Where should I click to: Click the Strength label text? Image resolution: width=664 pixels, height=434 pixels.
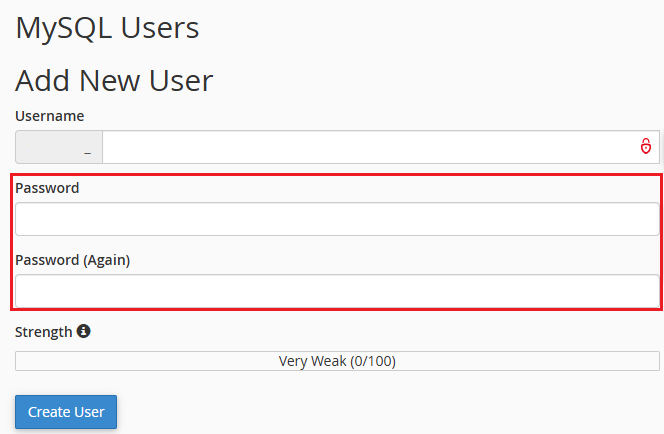tap(44, 332)
